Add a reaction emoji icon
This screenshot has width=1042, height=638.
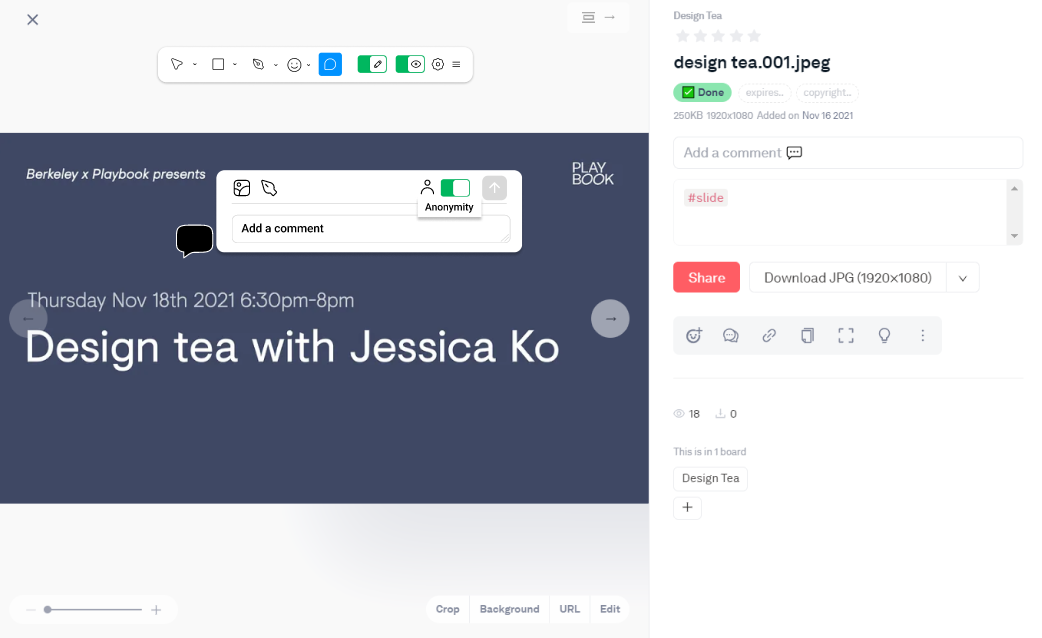click(x=694, y=336)
